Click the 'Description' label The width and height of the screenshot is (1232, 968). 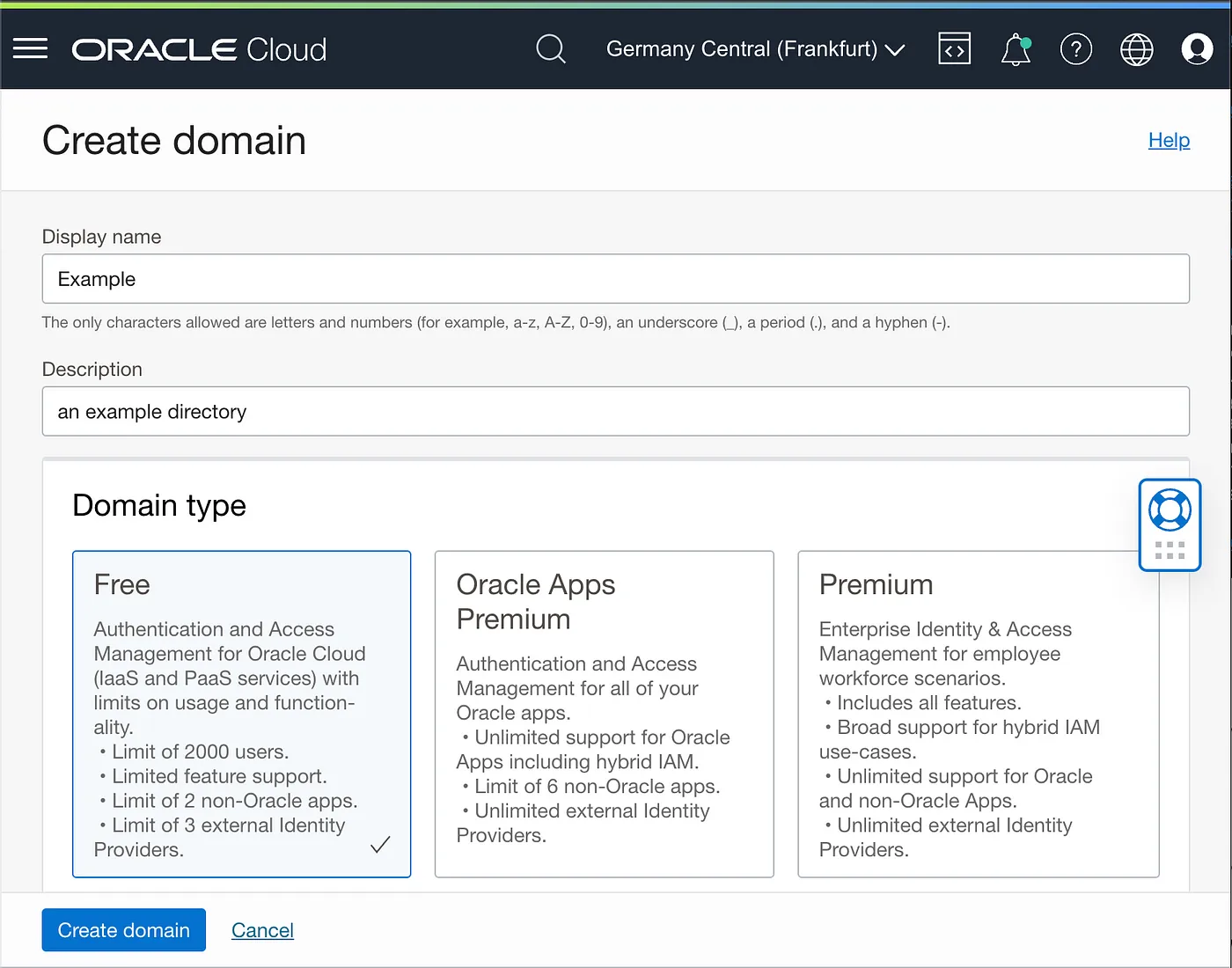[x=92, y=370]
